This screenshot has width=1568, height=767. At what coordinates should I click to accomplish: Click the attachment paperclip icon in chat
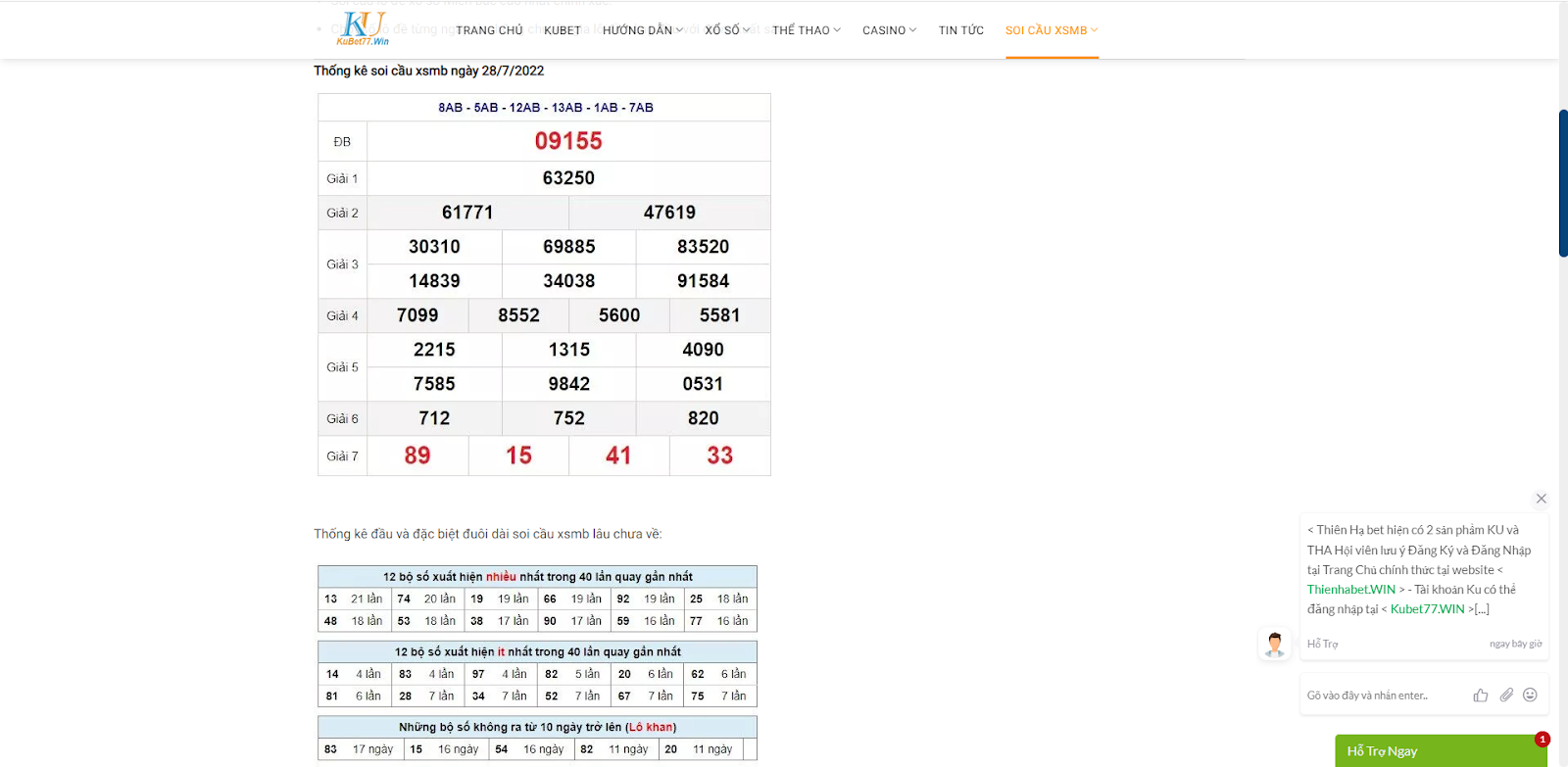point(1506,695)
